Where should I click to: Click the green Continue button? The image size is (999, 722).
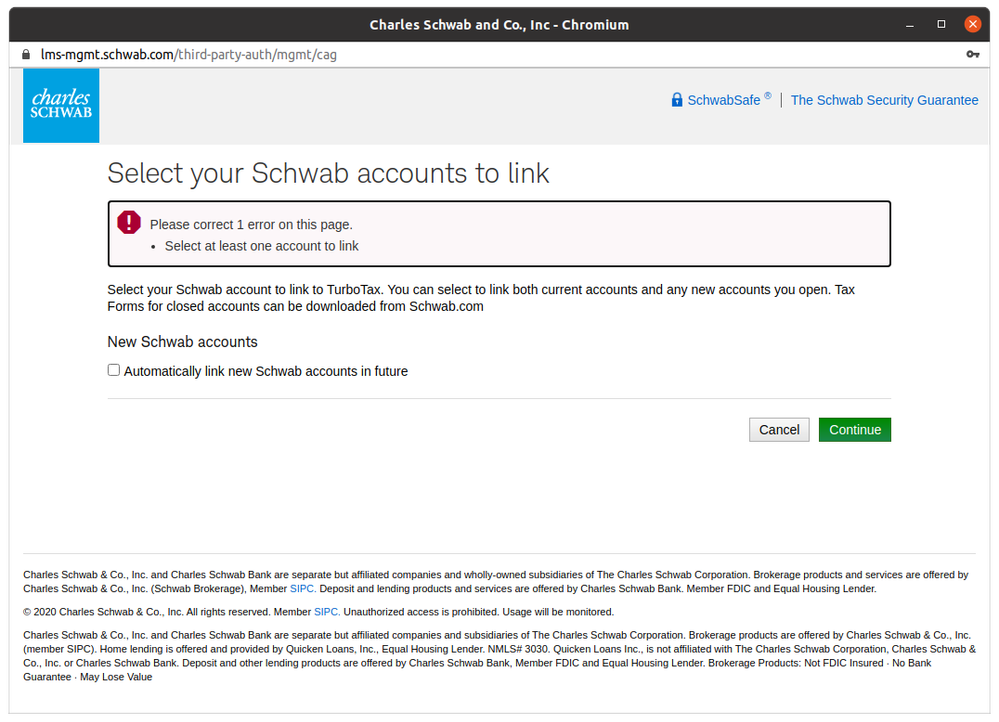pyautogui.click(x=854, y=430)
